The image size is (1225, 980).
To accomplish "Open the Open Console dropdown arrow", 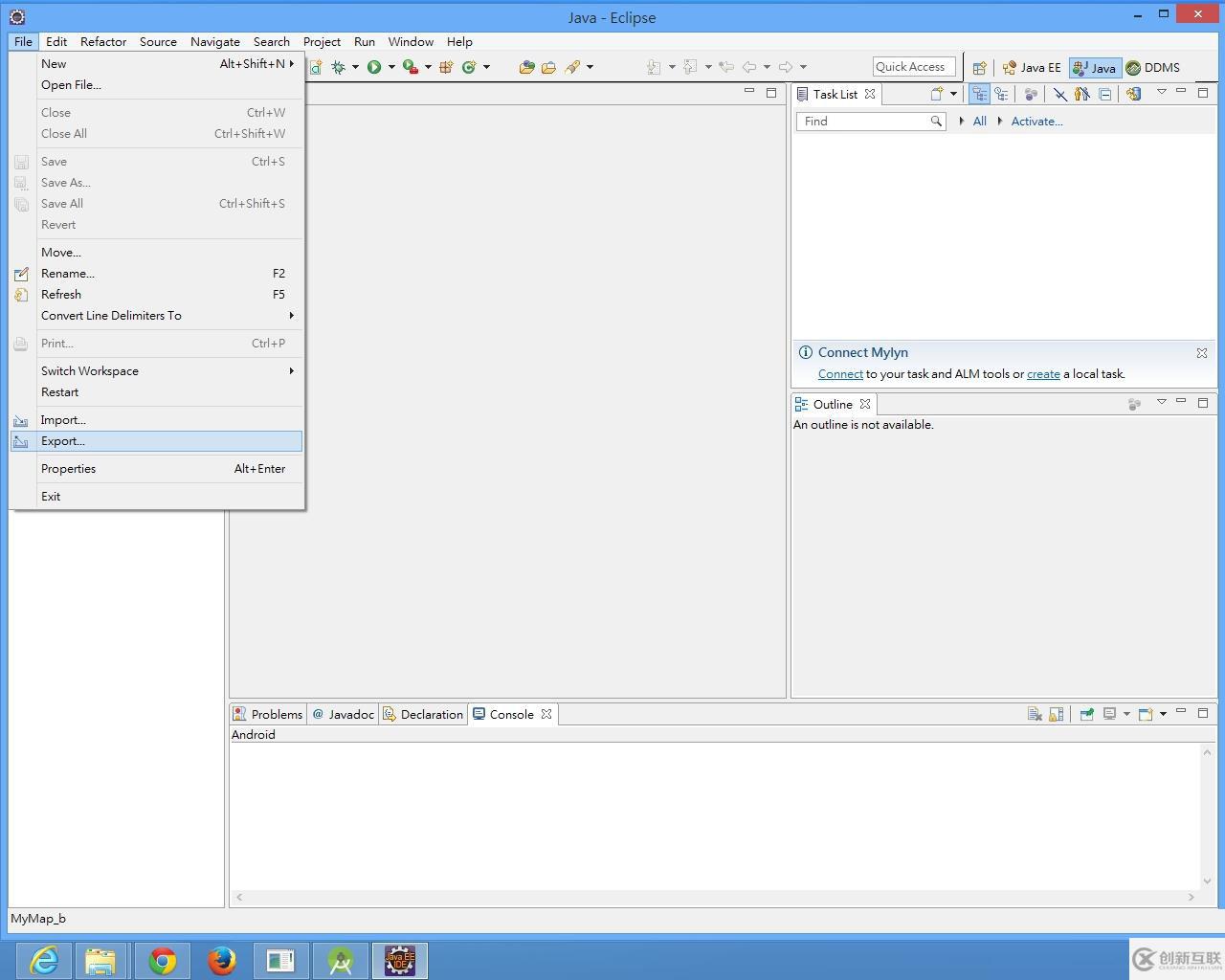I will tap(1163, 714).
